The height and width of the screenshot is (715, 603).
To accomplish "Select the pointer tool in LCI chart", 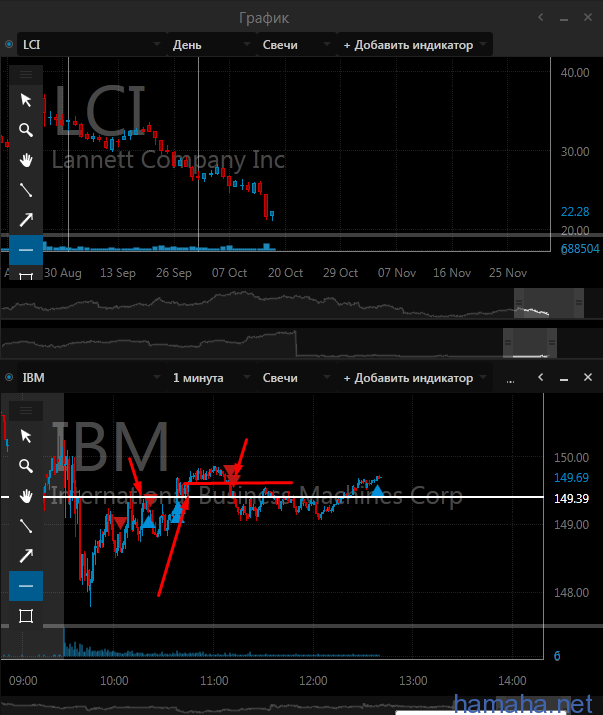I will tap(26, 100).
